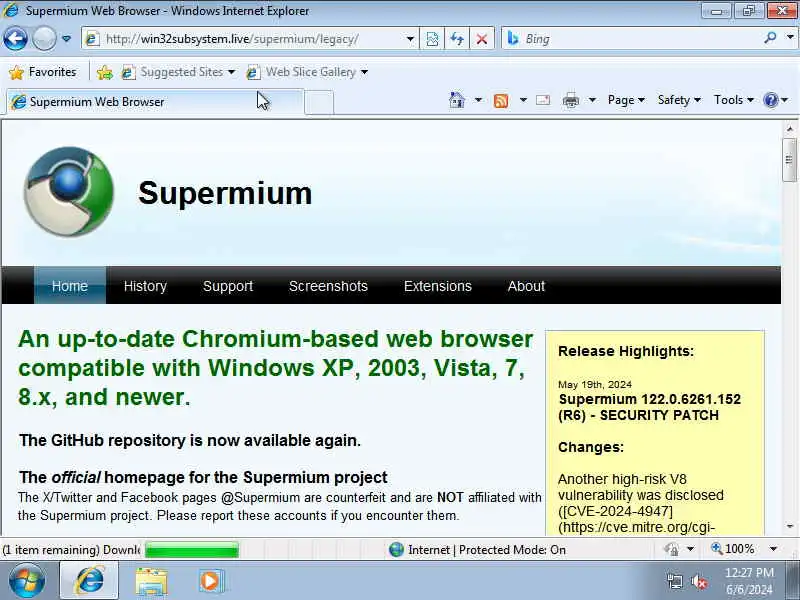Click the page scrollbar down arrow
Image resolution: width=800 pixels, height=600 pixels.
tap(789, 527)
